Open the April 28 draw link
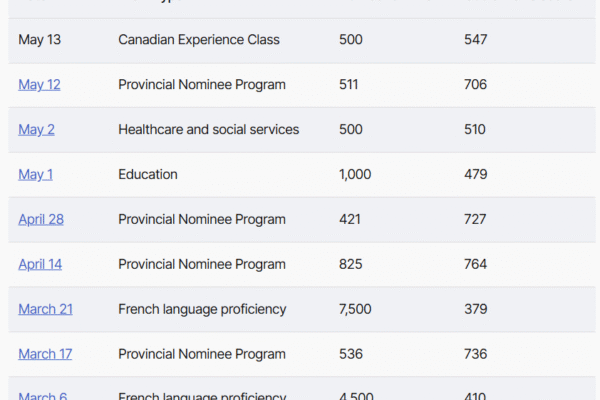600x400 pixels. tap(41, 219)
